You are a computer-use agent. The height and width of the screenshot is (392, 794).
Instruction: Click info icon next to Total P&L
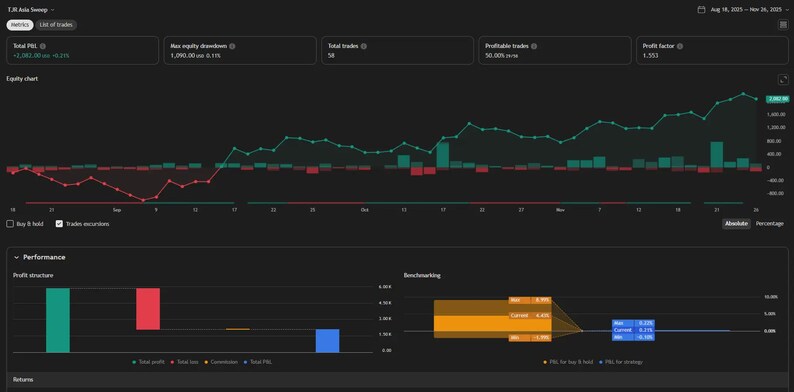(x=43, y=46)
